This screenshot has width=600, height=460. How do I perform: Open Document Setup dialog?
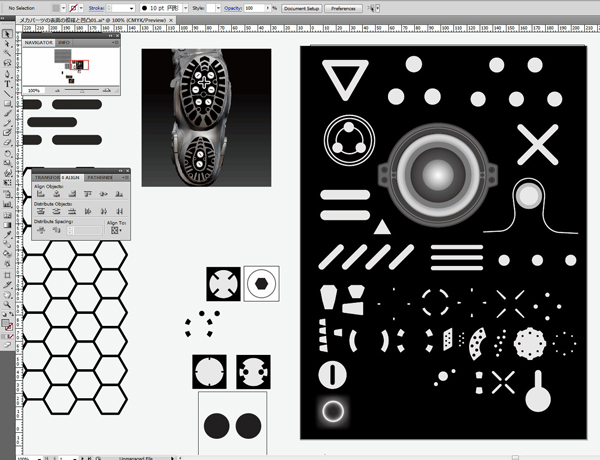[301, 7]
